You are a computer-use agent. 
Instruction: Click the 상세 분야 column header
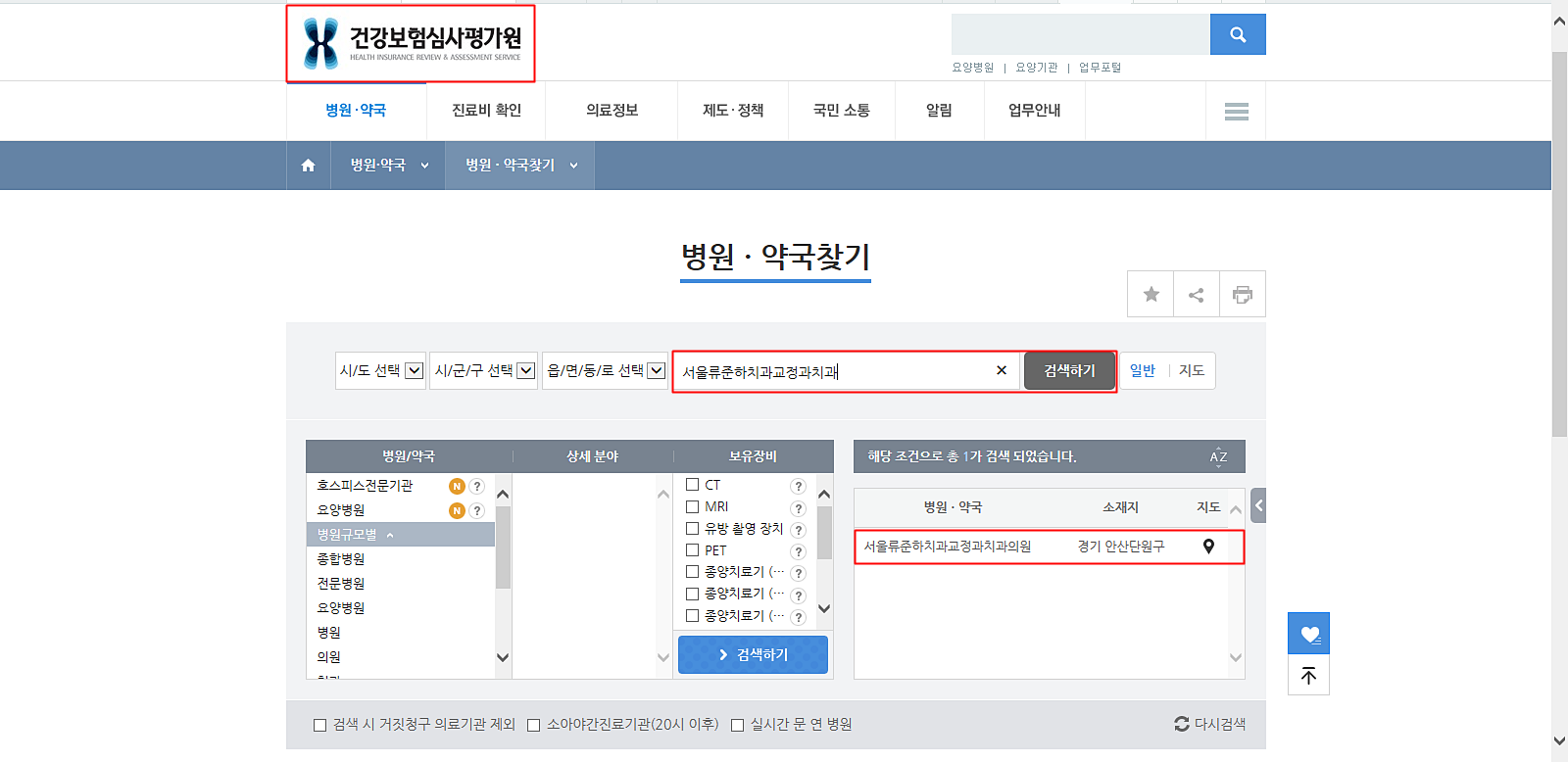click(592, 456)
